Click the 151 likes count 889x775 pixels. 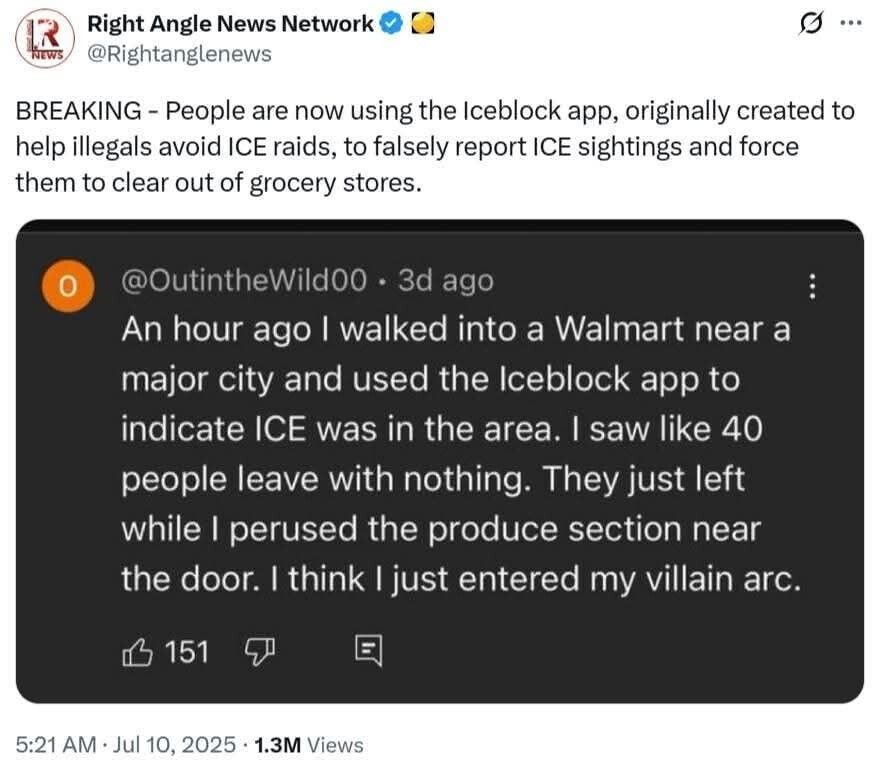[186, 653]
